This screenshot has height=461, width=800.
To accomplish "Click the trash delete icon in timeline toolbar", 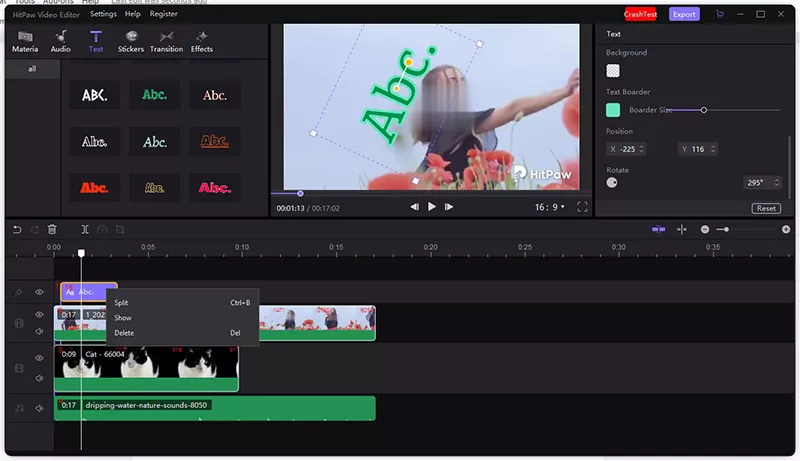I will (52, 230).
